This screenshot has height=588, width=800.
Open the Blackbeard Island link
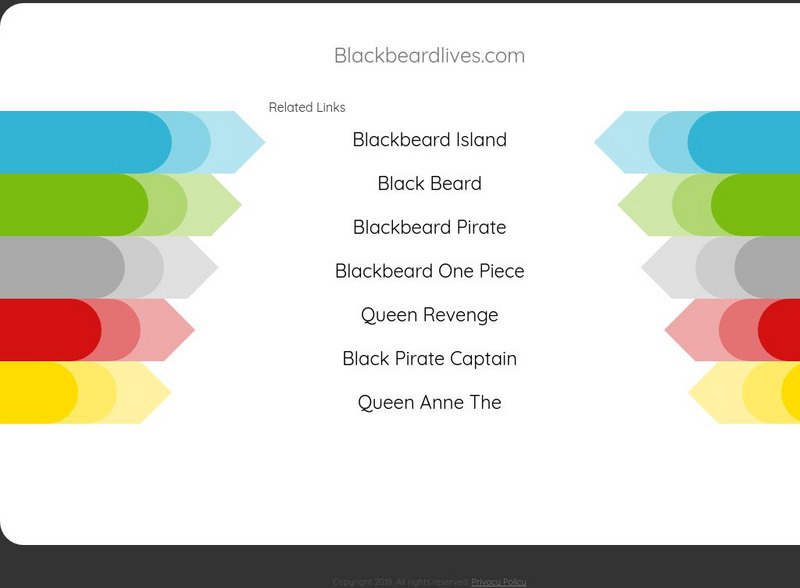429,140
